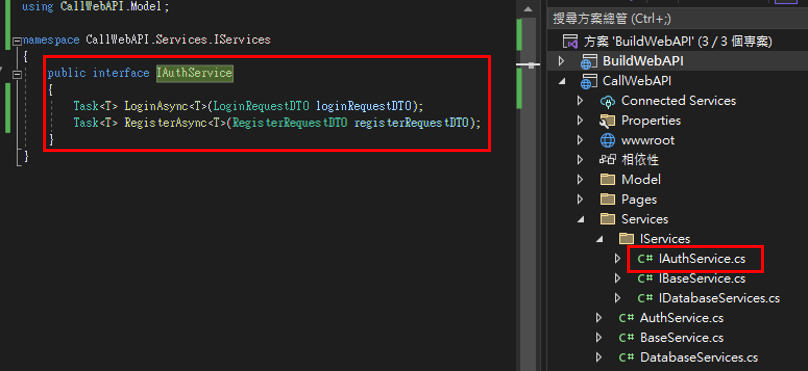Viewport: 808px width, 371px height.
Task: Collapse the namespace code block
Action: click(x=18, y=41)
